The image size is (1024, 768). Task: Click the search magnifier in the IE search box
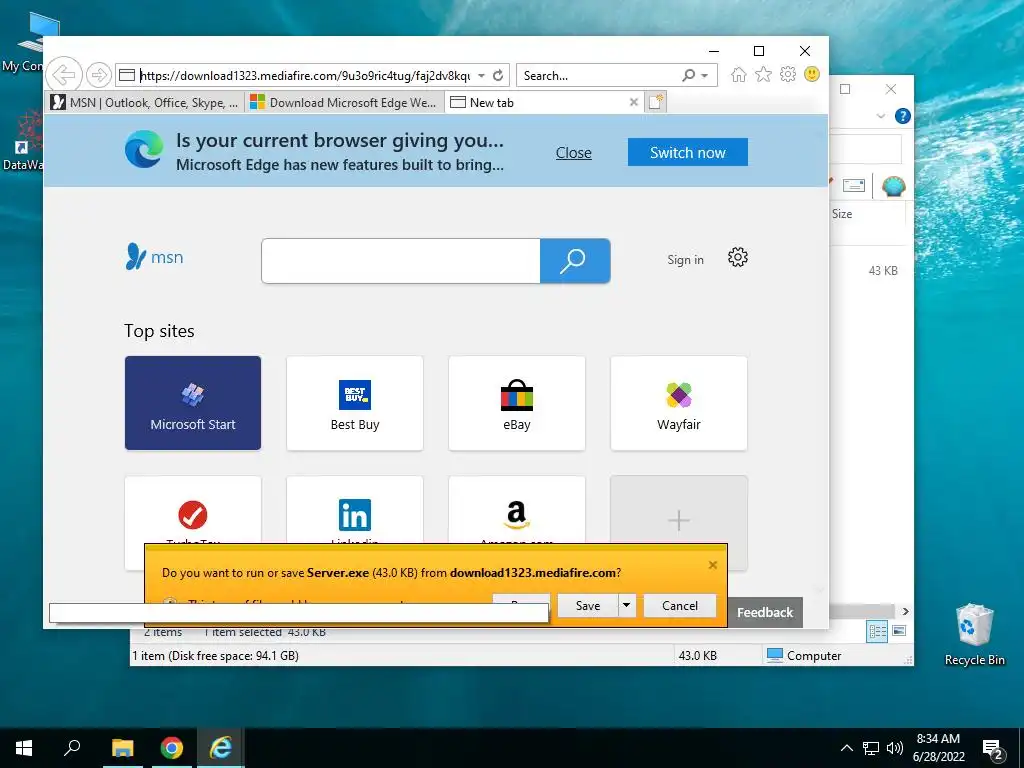point(688,76)
